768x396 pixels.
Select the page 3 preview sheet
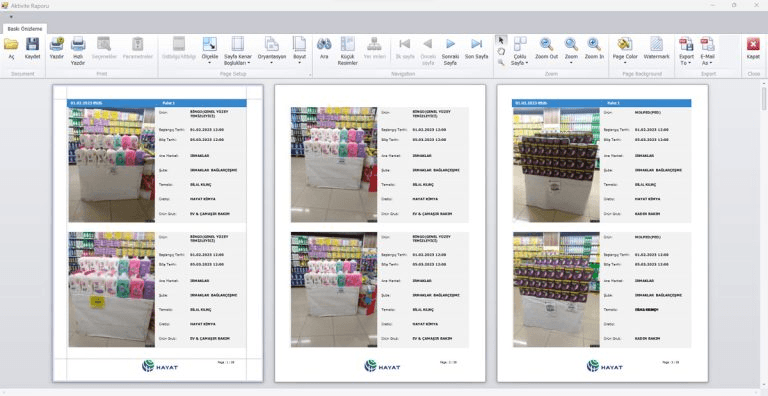[602, 233]
